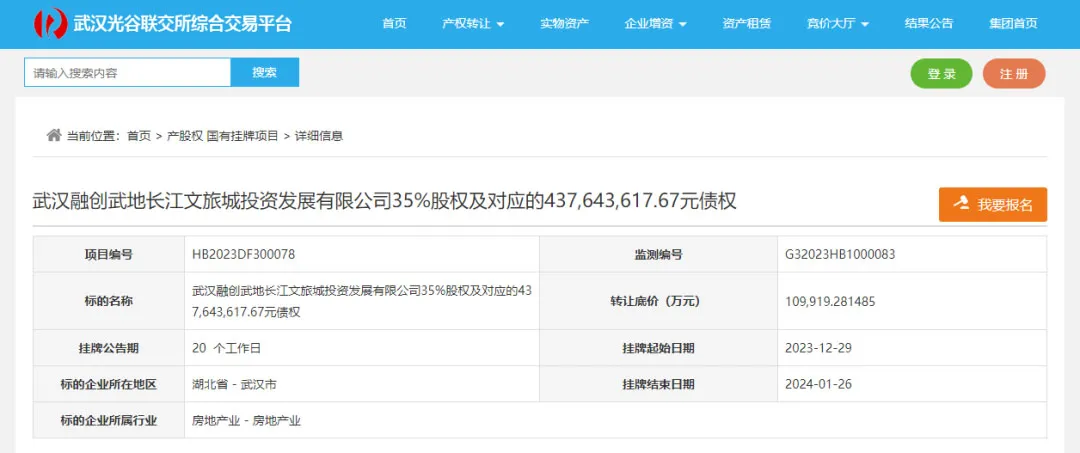This screenshot has width=1080, height=453.
Task: Click the 首页 breadcrumb link
Action: (x=138, y=136)
